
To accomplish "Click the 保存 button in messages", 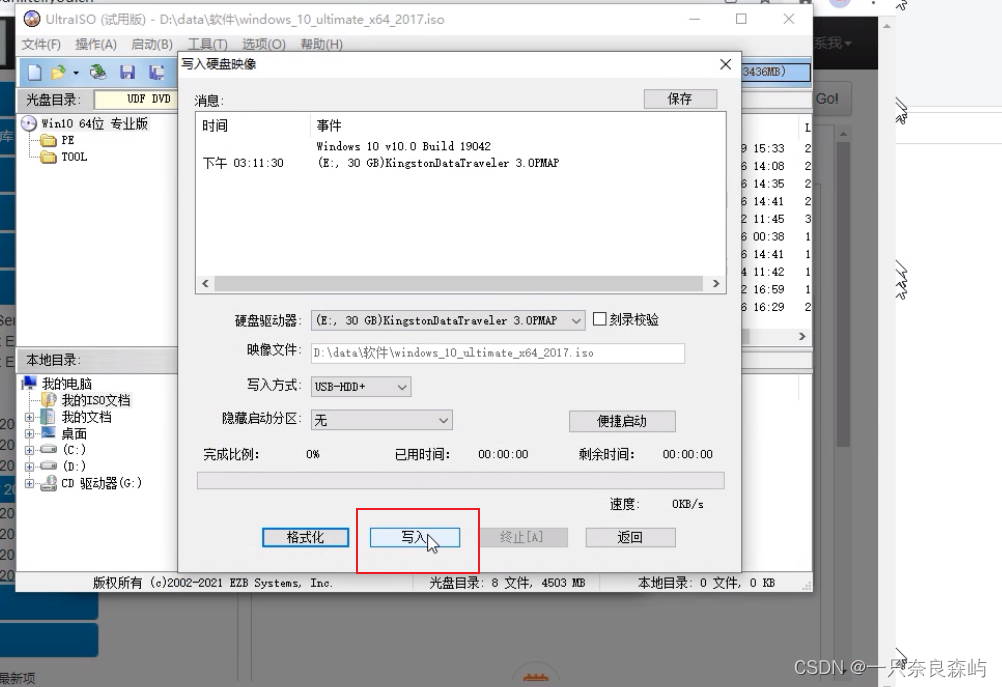I will [x=680, y=98].
